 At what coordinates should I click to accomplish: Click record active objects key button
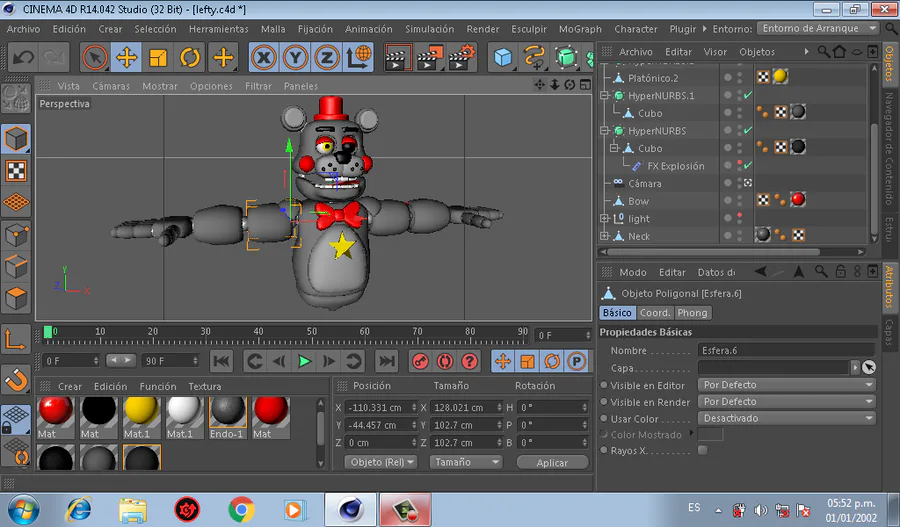421,361
